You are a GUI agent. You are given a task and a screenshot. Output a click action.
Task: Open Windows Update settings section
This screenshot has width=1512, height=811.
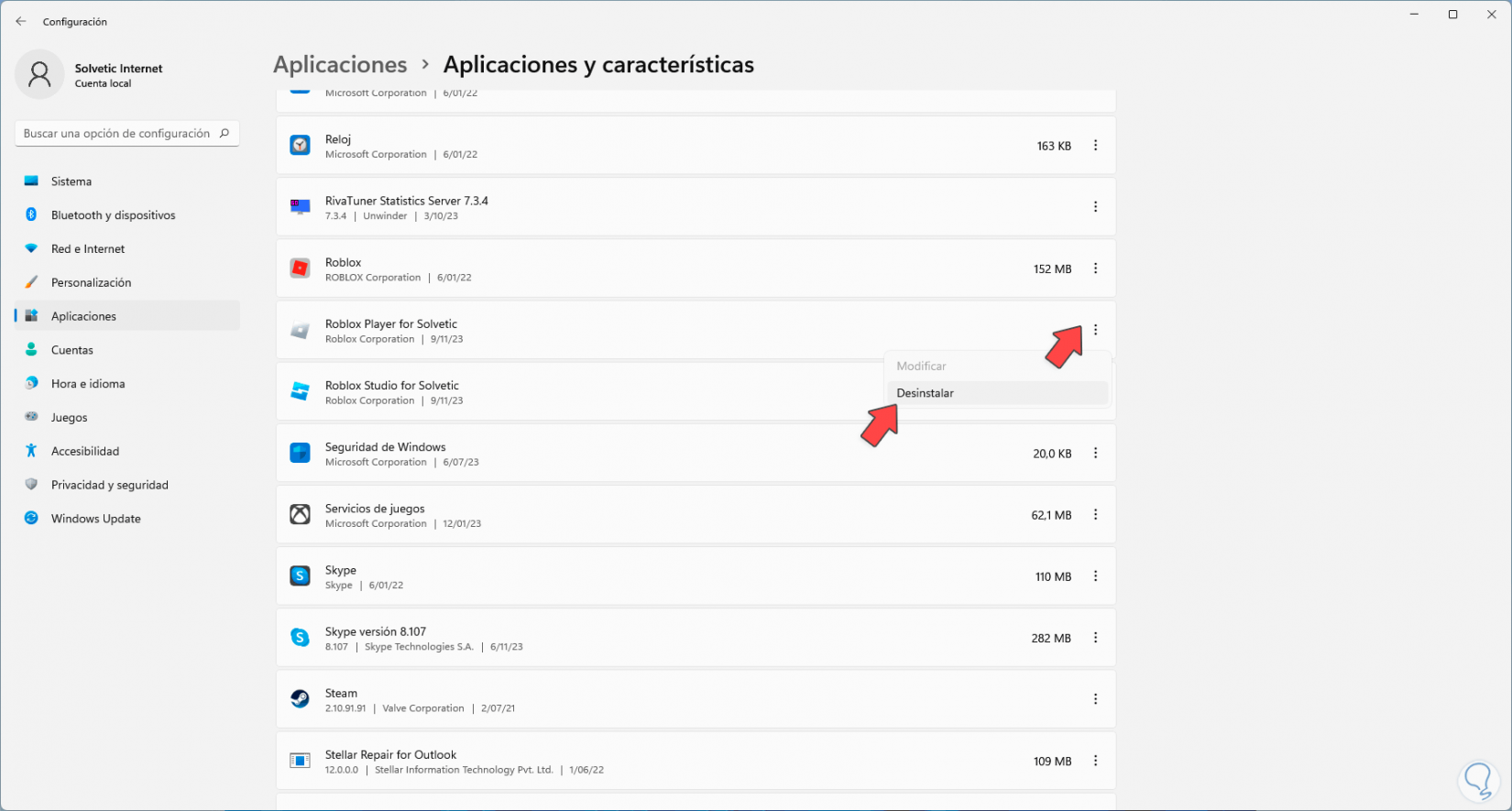tap(95, 519)
